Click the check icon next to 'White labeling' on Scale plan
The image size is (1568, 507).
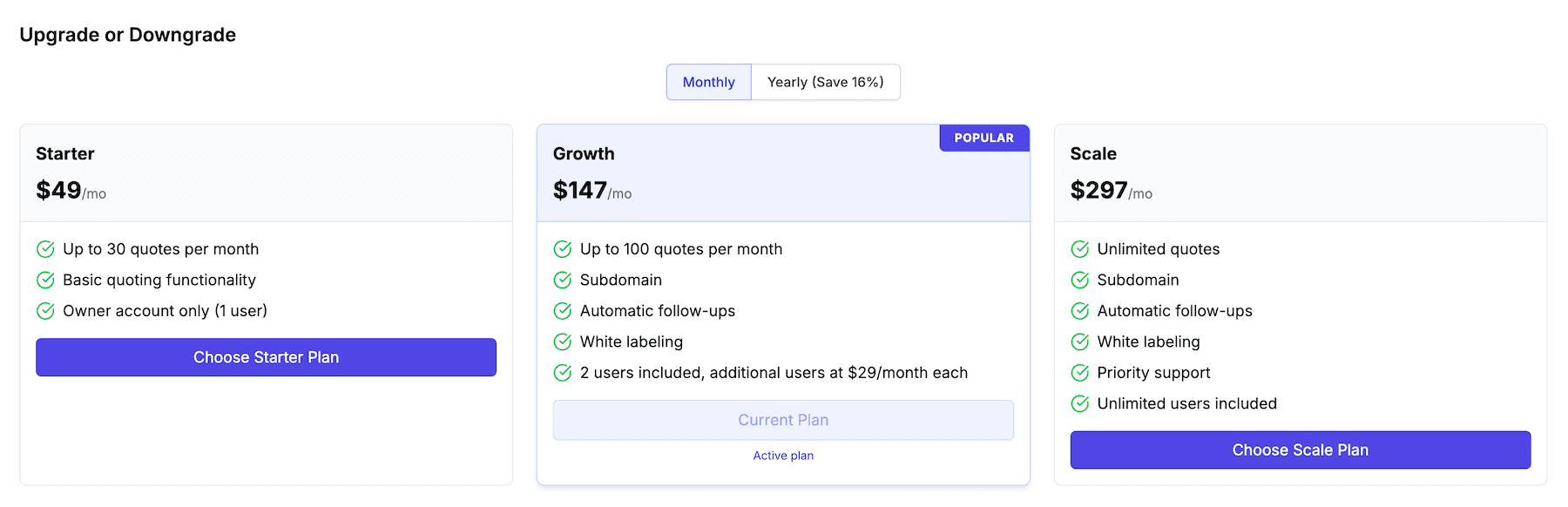(1079, 341)
